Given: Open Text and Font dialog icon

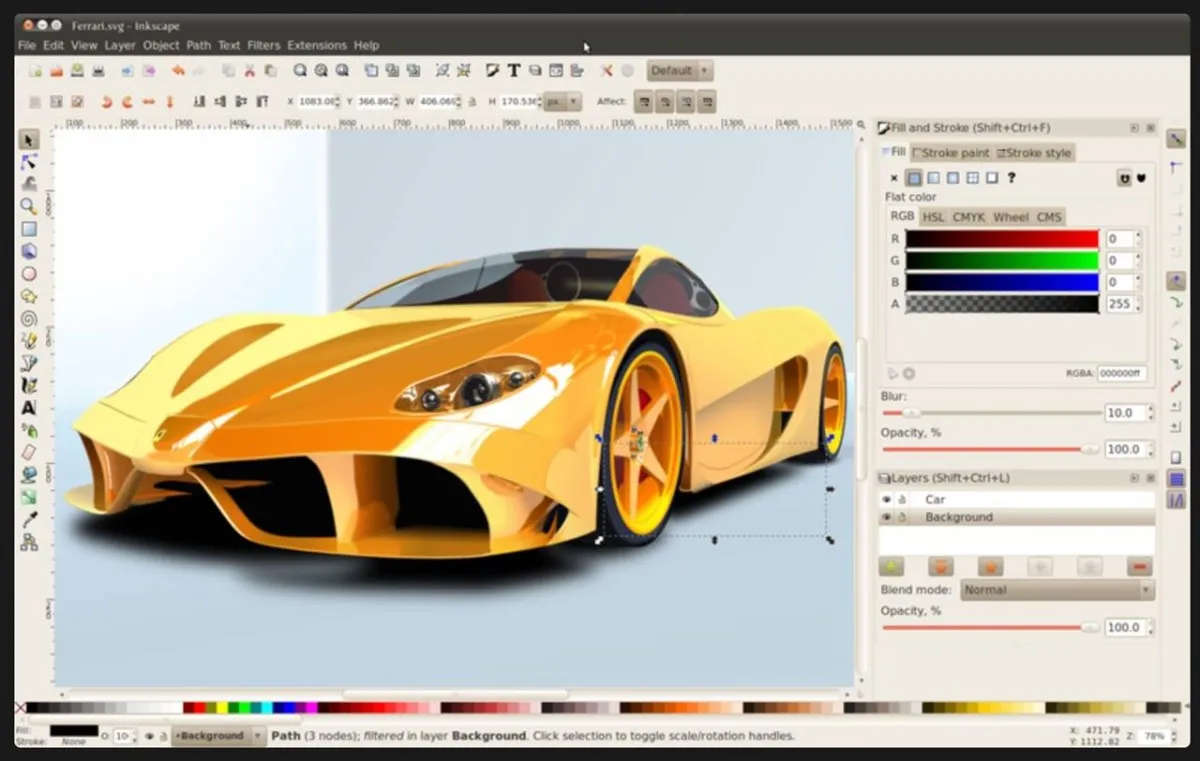Looking at the screenshot, I should point(513,71).
